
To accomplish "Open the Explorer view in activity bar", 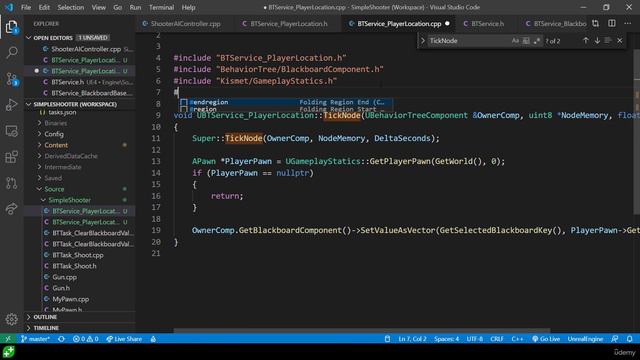I will 11,27.
